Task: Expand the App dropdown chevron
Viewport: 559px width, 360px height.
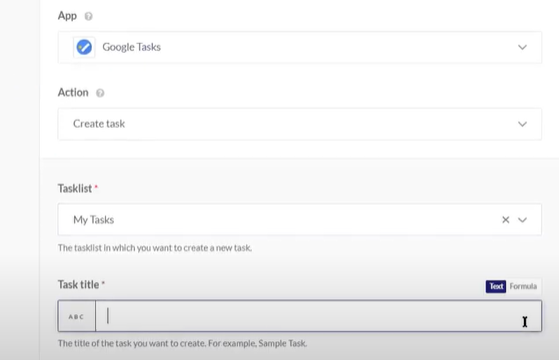Action: click(x=522, y=47)
